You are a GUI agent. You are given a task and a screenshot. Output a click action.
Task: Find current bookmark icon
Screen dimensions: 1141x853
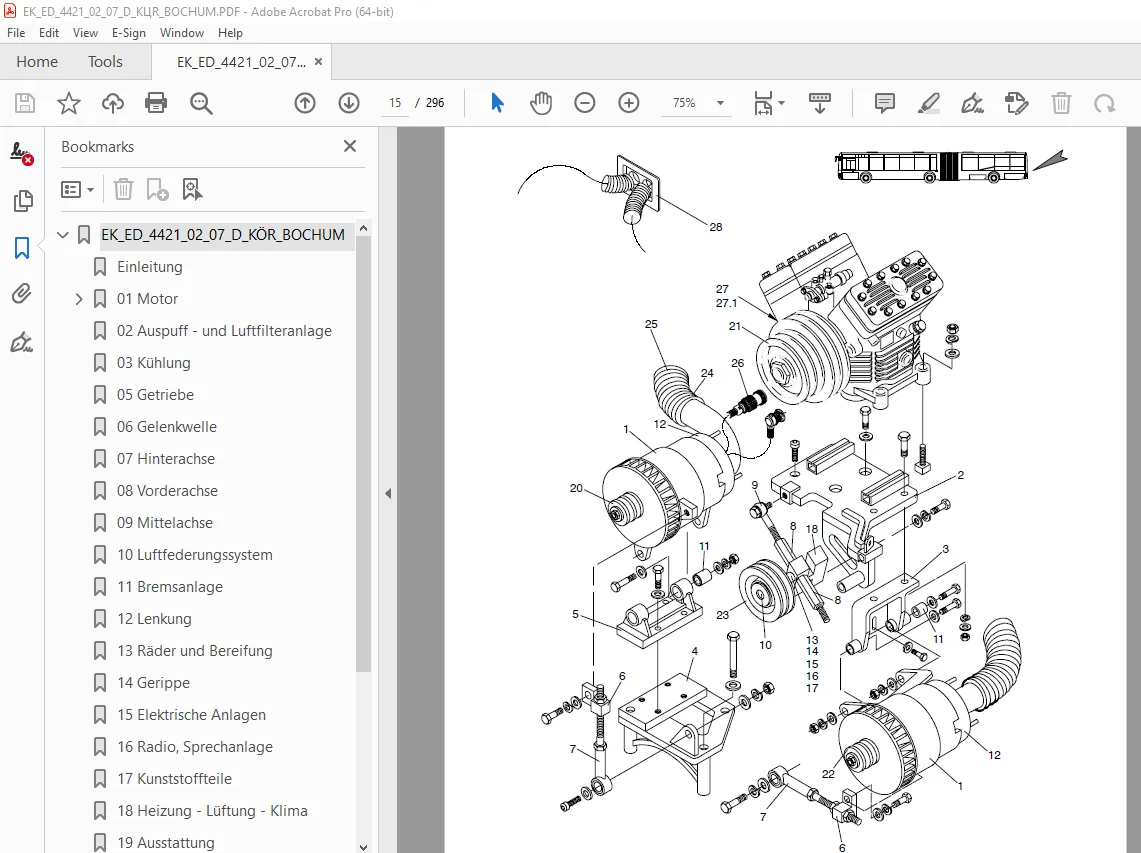192,190
